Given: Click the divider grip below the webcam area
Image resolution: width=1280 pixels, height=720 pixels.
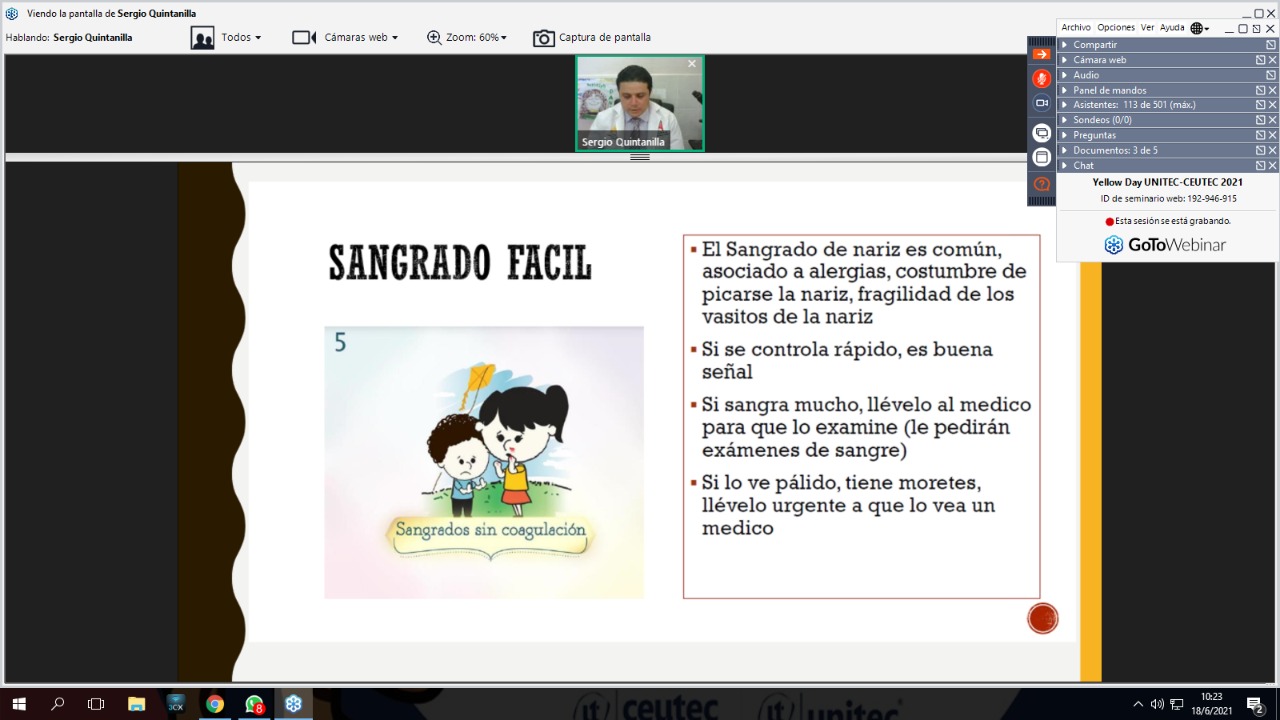Looking at the screenshot, I should (640, 157).
